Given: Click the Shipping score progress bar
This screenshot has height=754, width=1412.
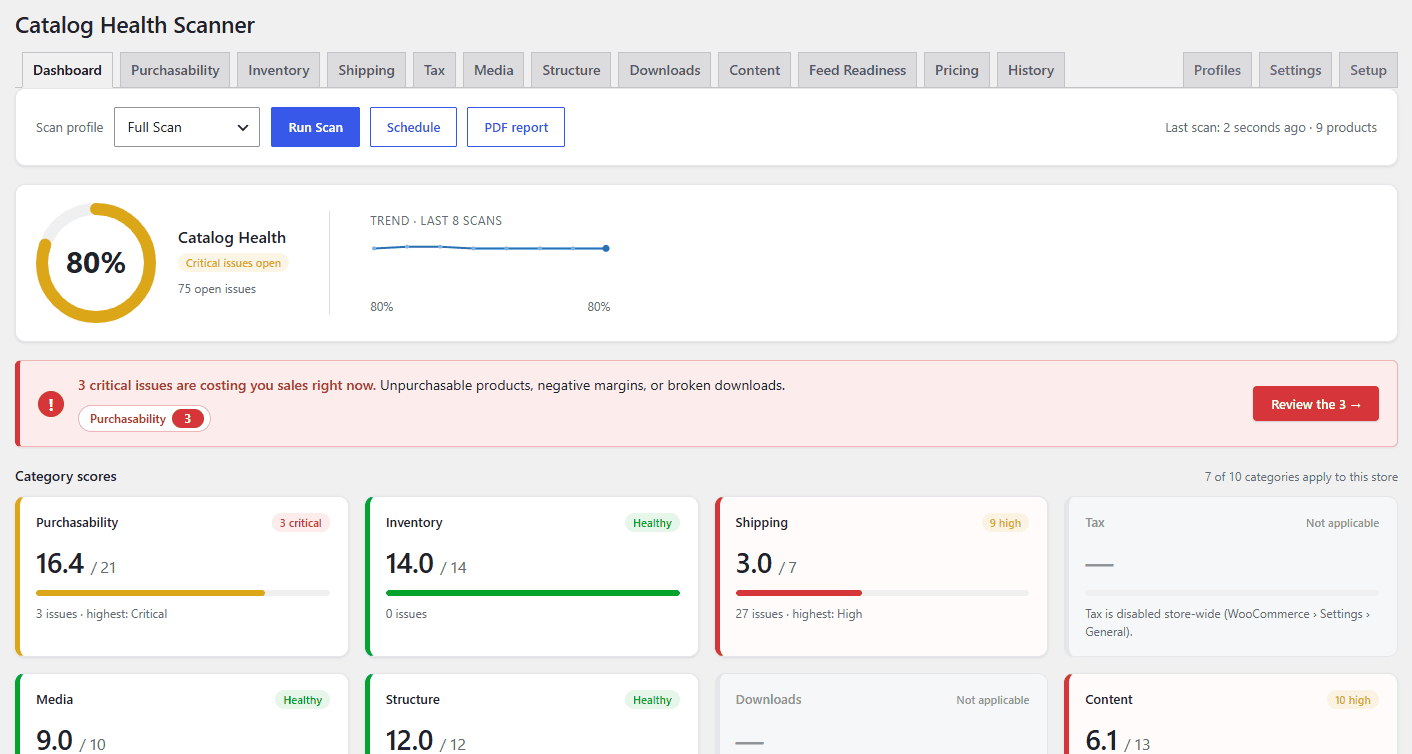Looking at the screenshot, I should point(882,593).
